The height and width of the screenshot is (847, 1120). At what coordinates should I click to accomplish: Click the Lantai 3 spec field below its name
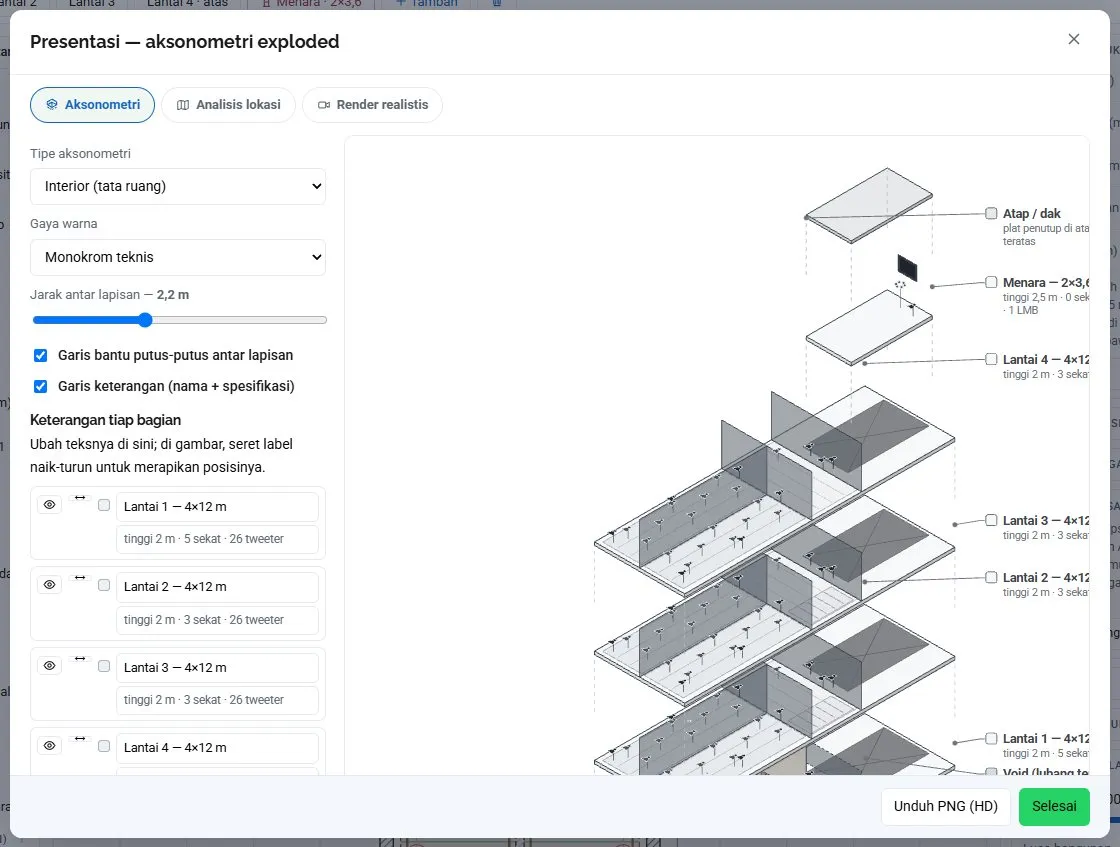[217, 700]
